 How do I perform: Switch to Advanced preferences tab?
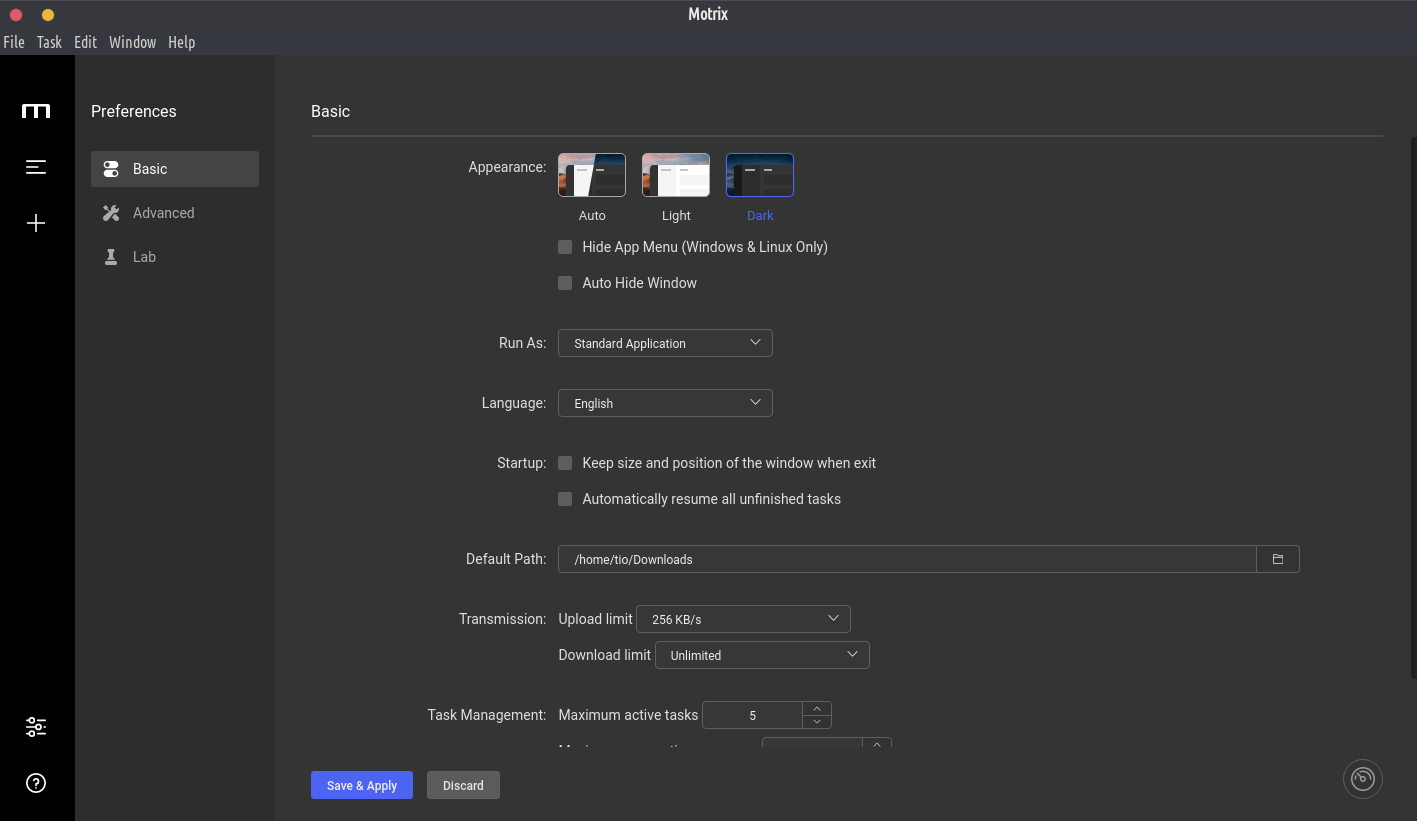tap(163, 213)
